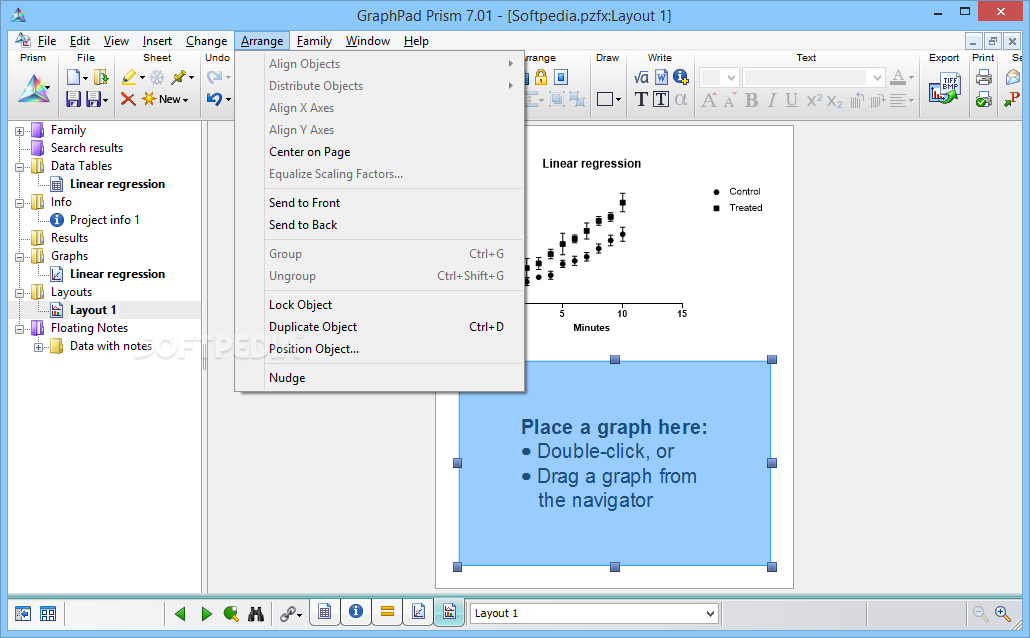The width and height of the screenshot is (1030, 638).
Task: Switch to the graph sheet tab icon
Action: click(x=418, y=612)
